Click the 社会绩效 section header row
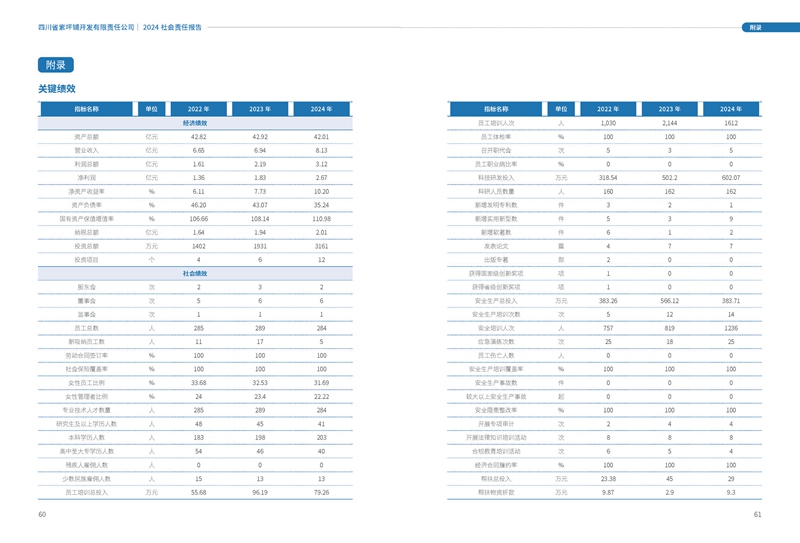 pyautogui.click(x=195, y=273)
